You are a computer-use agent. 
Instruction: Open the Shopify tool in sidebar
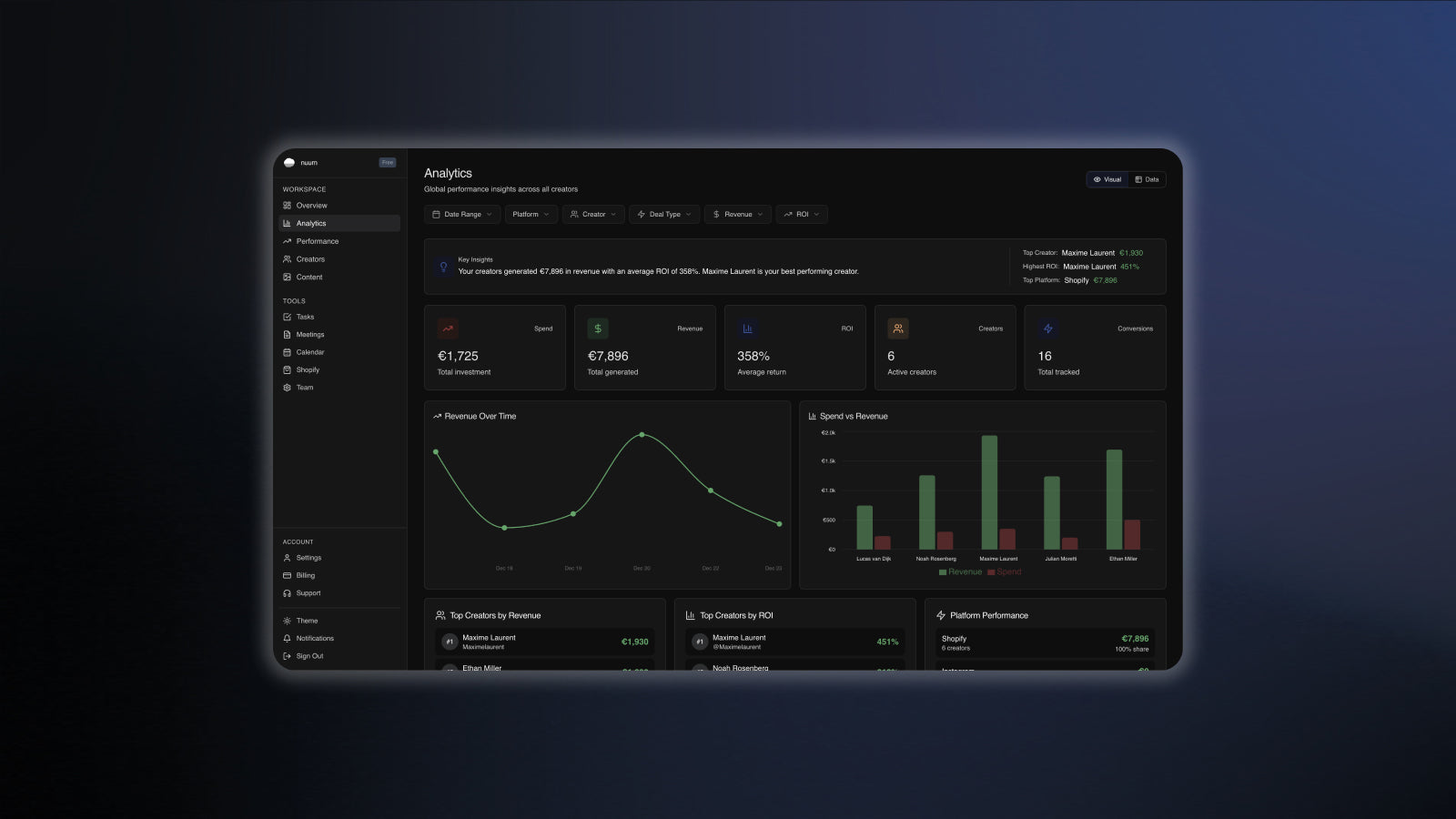[307, 370]
